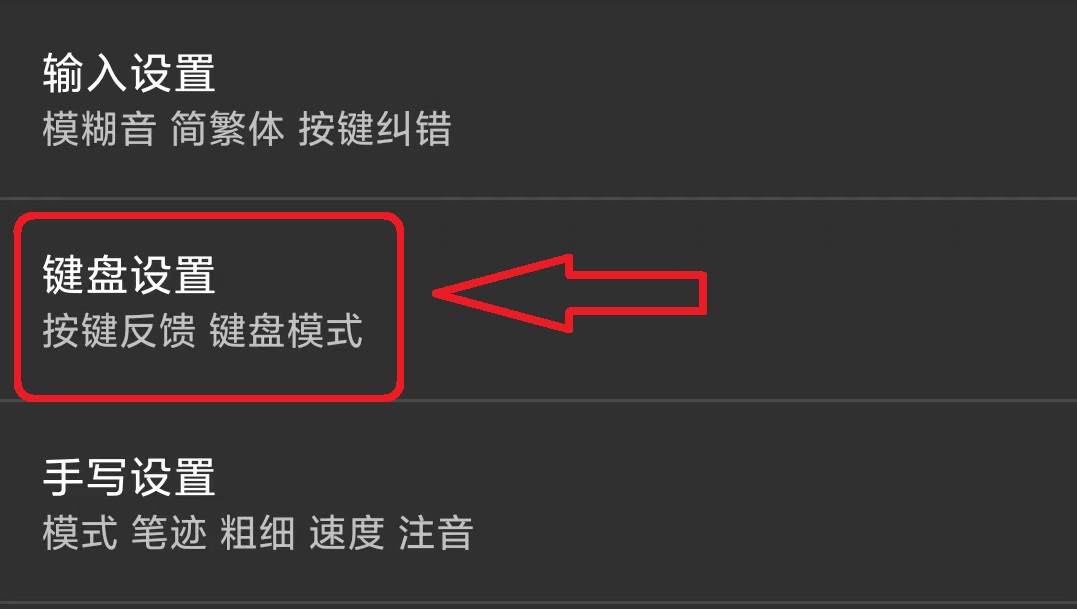Choose the 笔迹 label under 手写设置
The height and width of the screenshot is (609, 1077).
[x=169, y=533]
